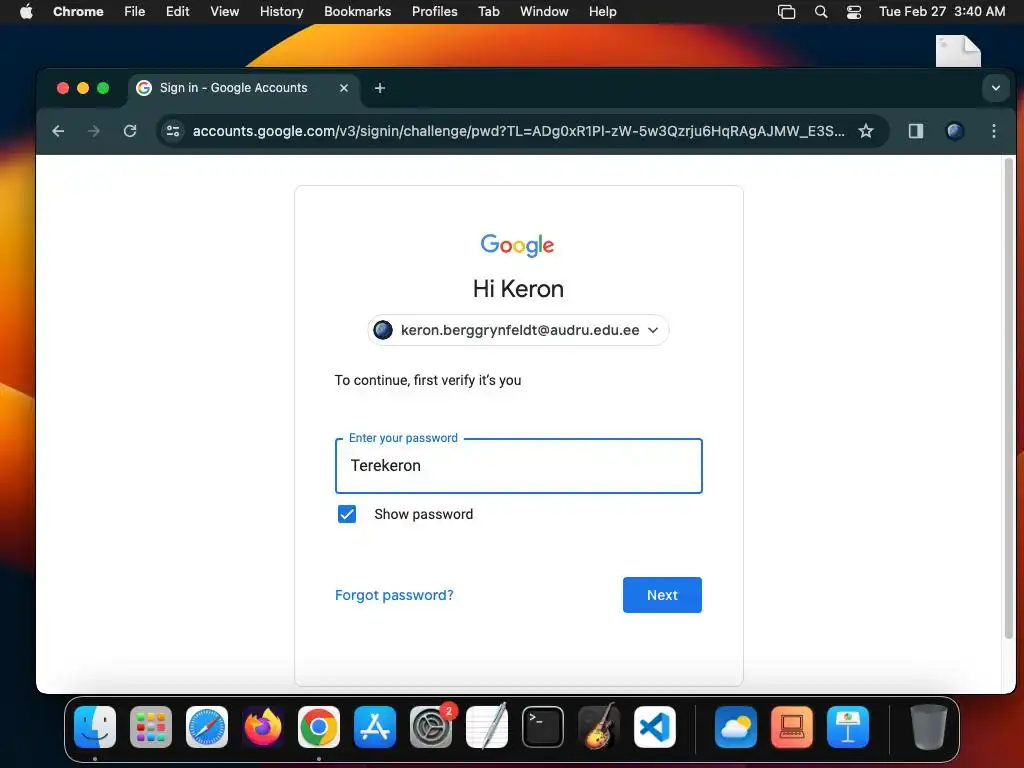The image size is (1024, 768).
Task: Open the Window menu
Action: click(544, 12)
